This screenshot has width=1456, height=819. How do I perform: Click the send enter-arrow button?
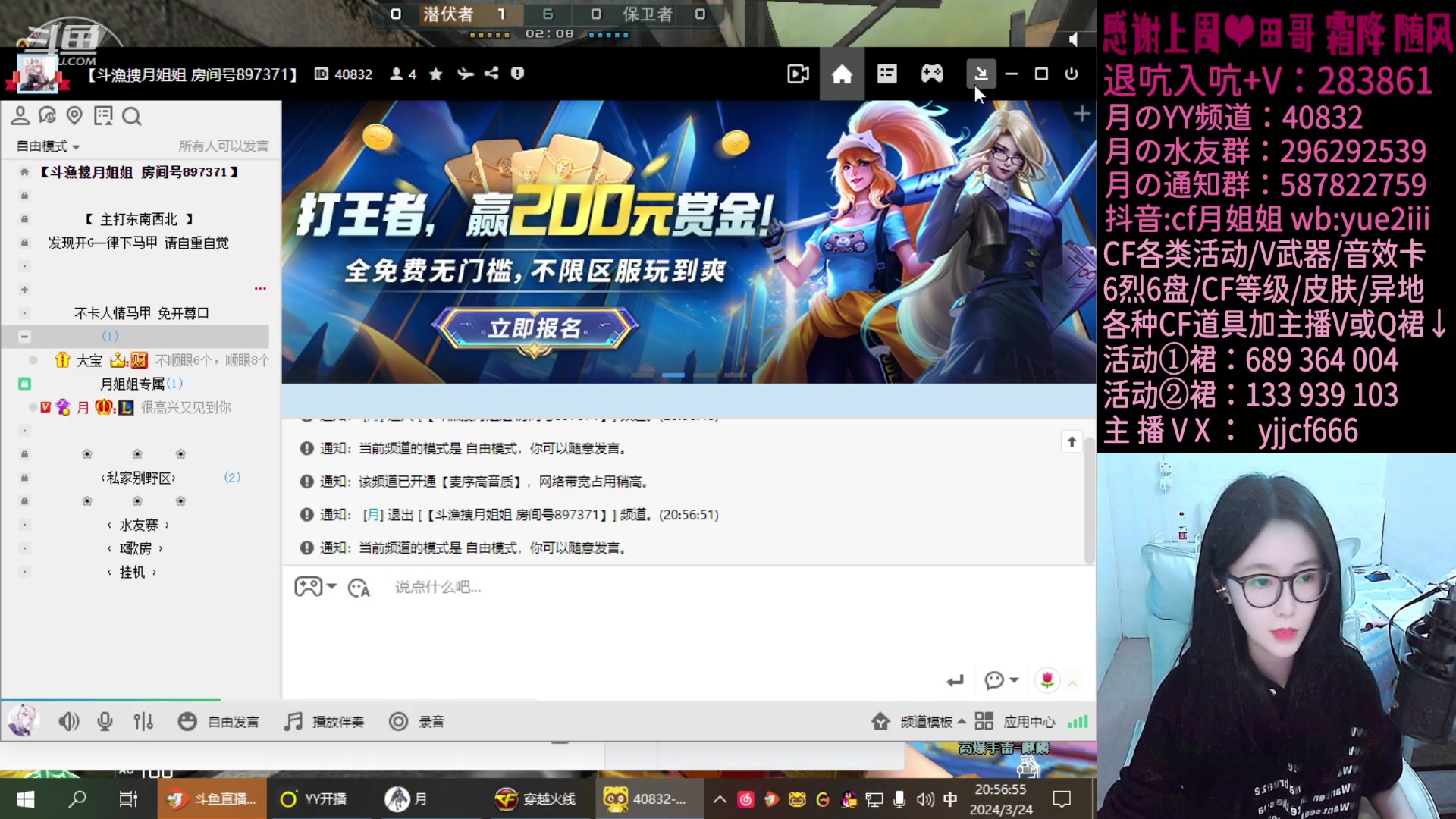(955, 681)
